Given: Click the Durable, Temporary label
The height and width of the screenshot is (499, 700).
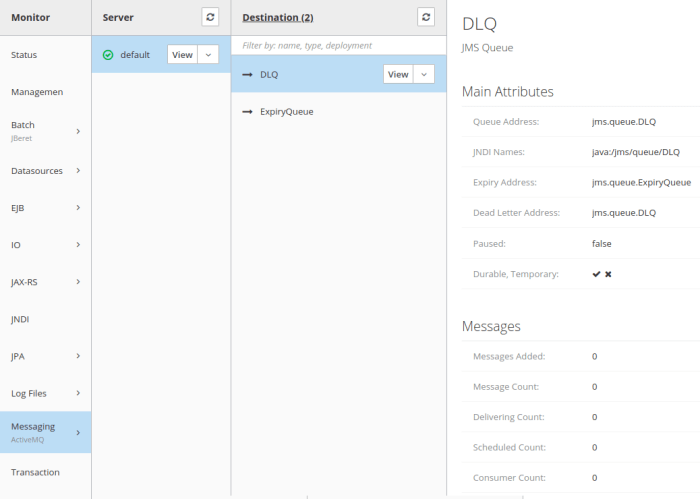Looking at the screenshot, I should coord(516,274).
